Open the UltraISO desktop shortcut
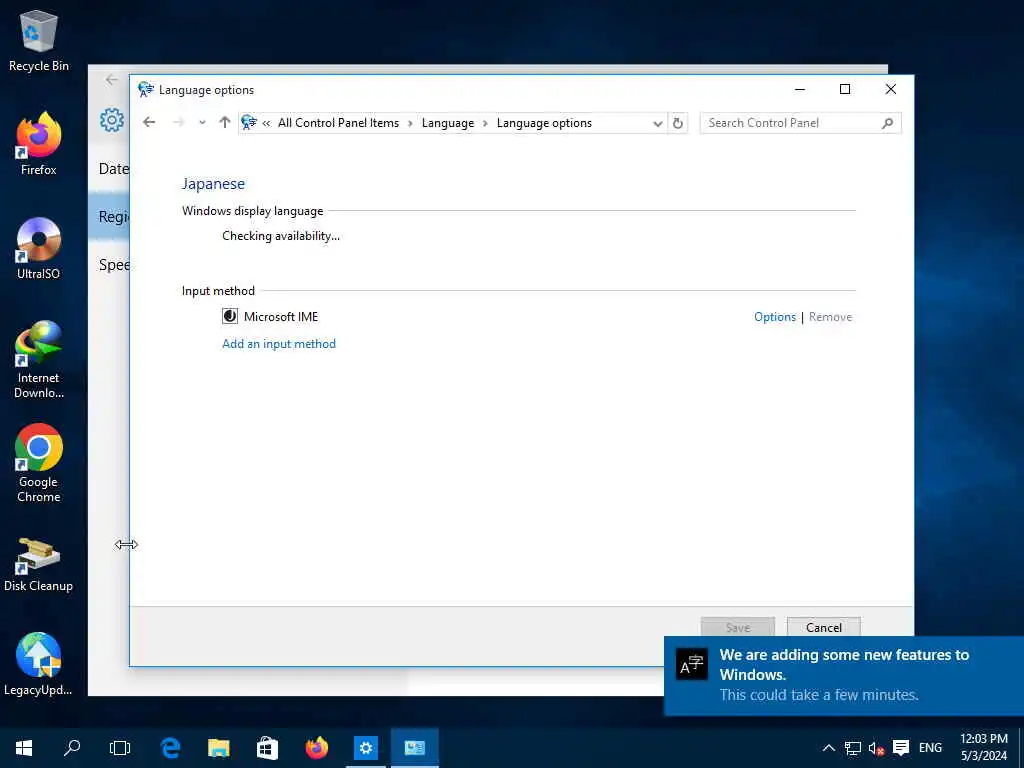This screenshot has width=1024, height=768. 39,249
